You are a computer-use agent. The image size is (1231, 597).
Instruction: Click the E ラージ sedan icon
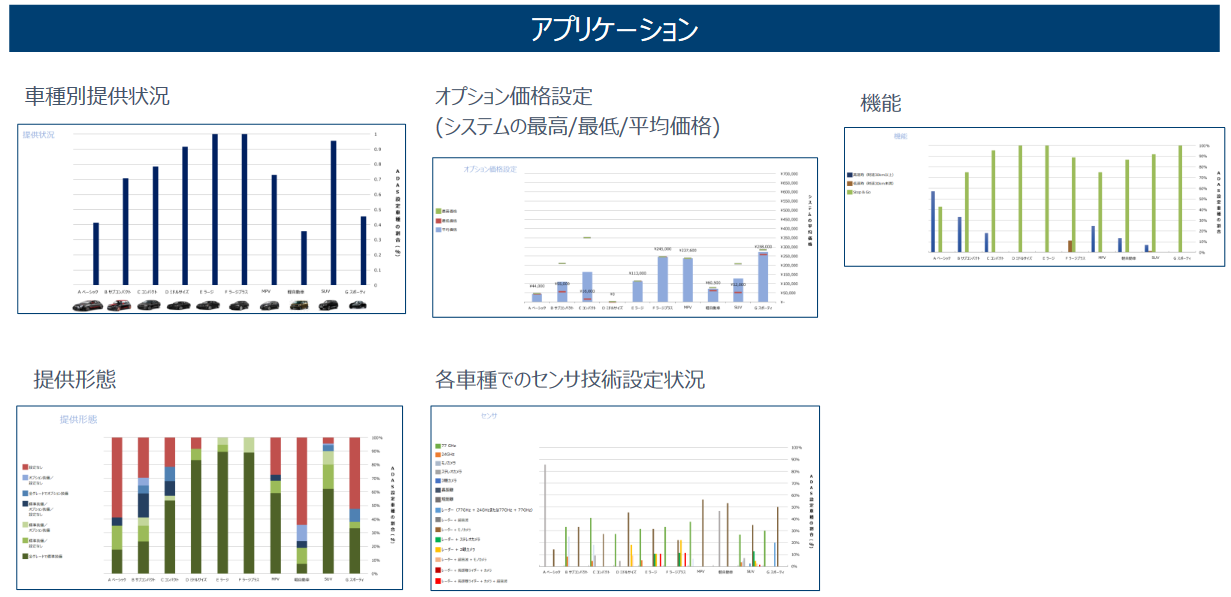click(x=208, y=305)
